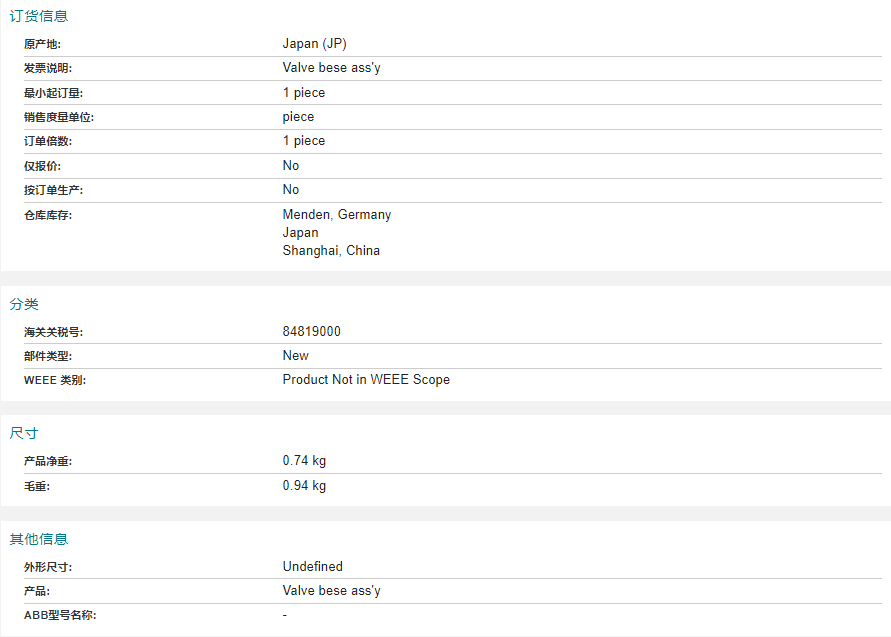Click the customs tariff number 84819000
The image size is (891, 637).
(x=311, y=331)
